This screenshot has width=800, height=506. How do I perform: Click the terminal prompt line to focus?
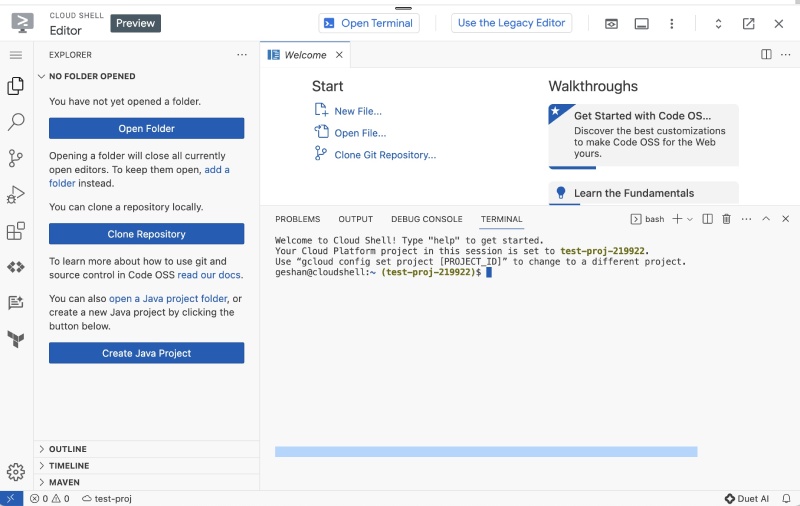[x=383, y=272]
